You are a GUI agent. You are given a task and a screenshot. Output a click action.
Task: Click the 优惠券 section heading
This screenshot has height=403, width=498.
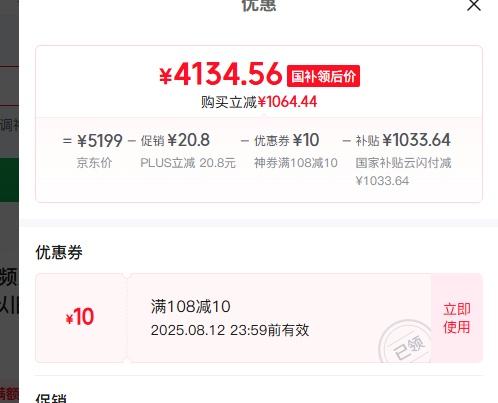pyautogui.click(x=59, y=252)
